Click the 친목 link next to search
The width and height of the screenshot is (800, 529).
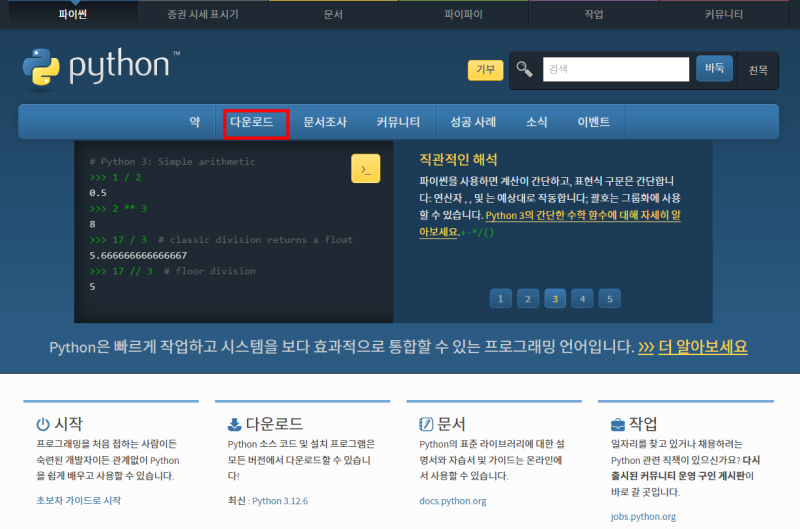tap(758, 70)
